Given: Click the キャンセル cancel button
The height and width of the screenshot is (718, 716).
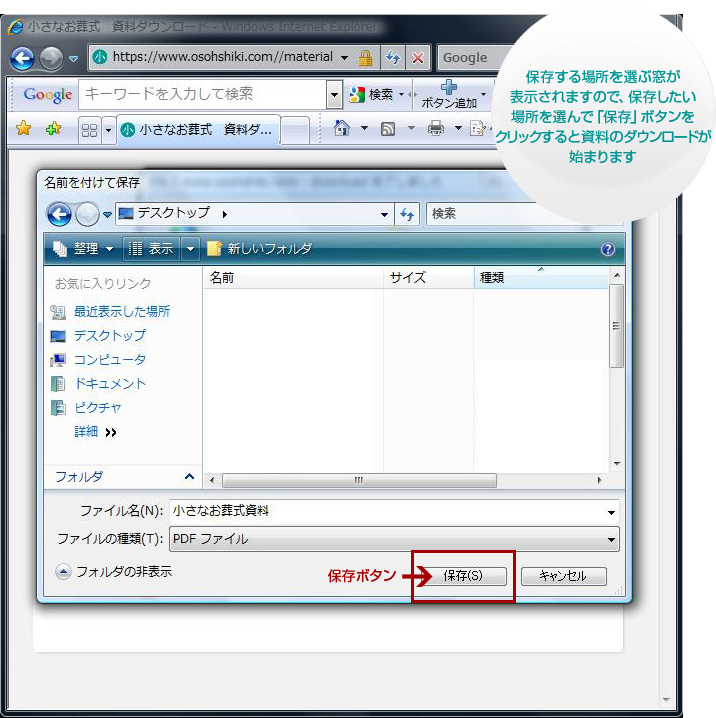Looking at the screenshot, I should pos(564,576).
